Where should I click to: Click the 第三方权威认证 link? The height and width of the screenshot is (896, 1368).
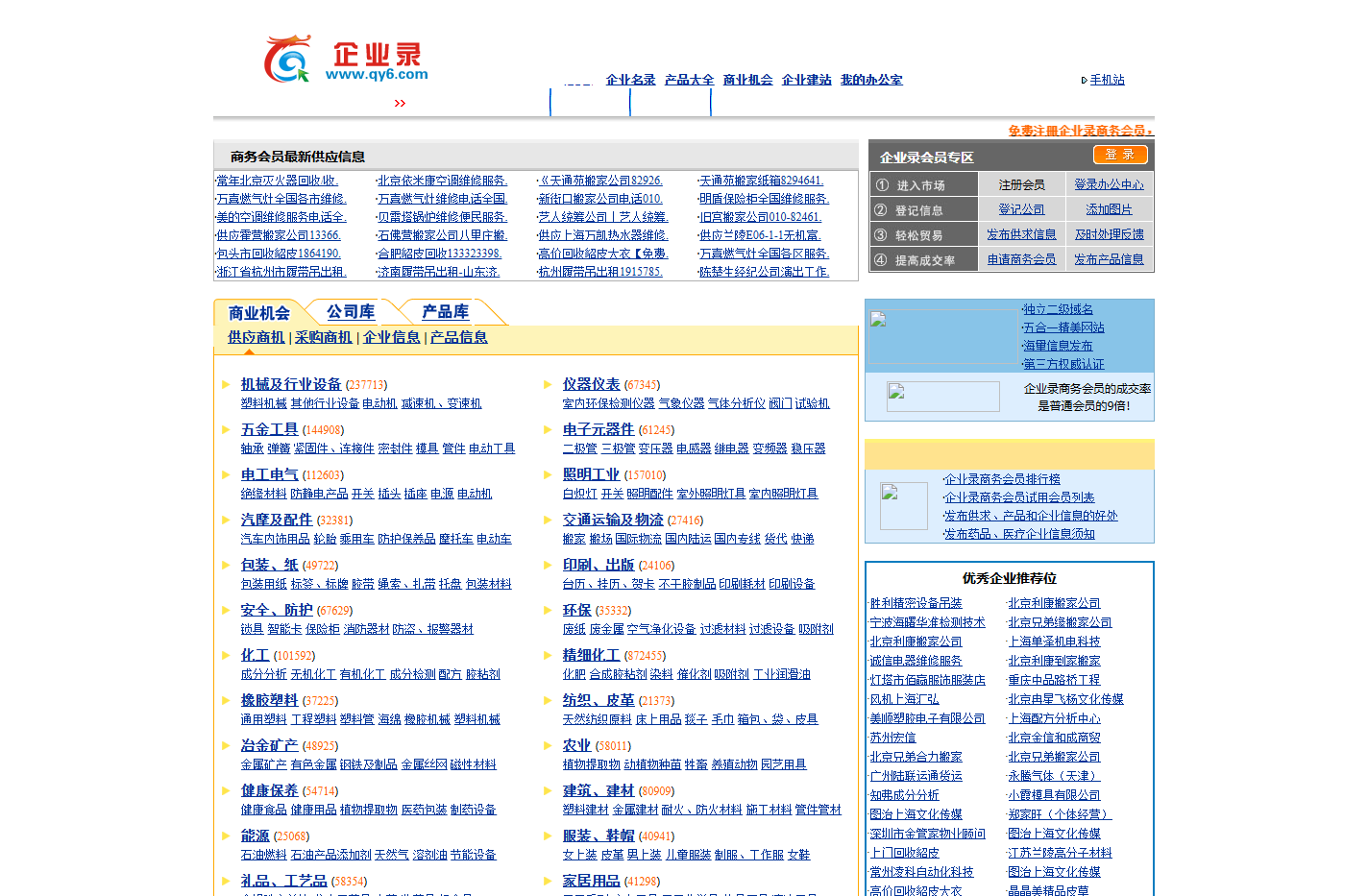point(1064,364)
